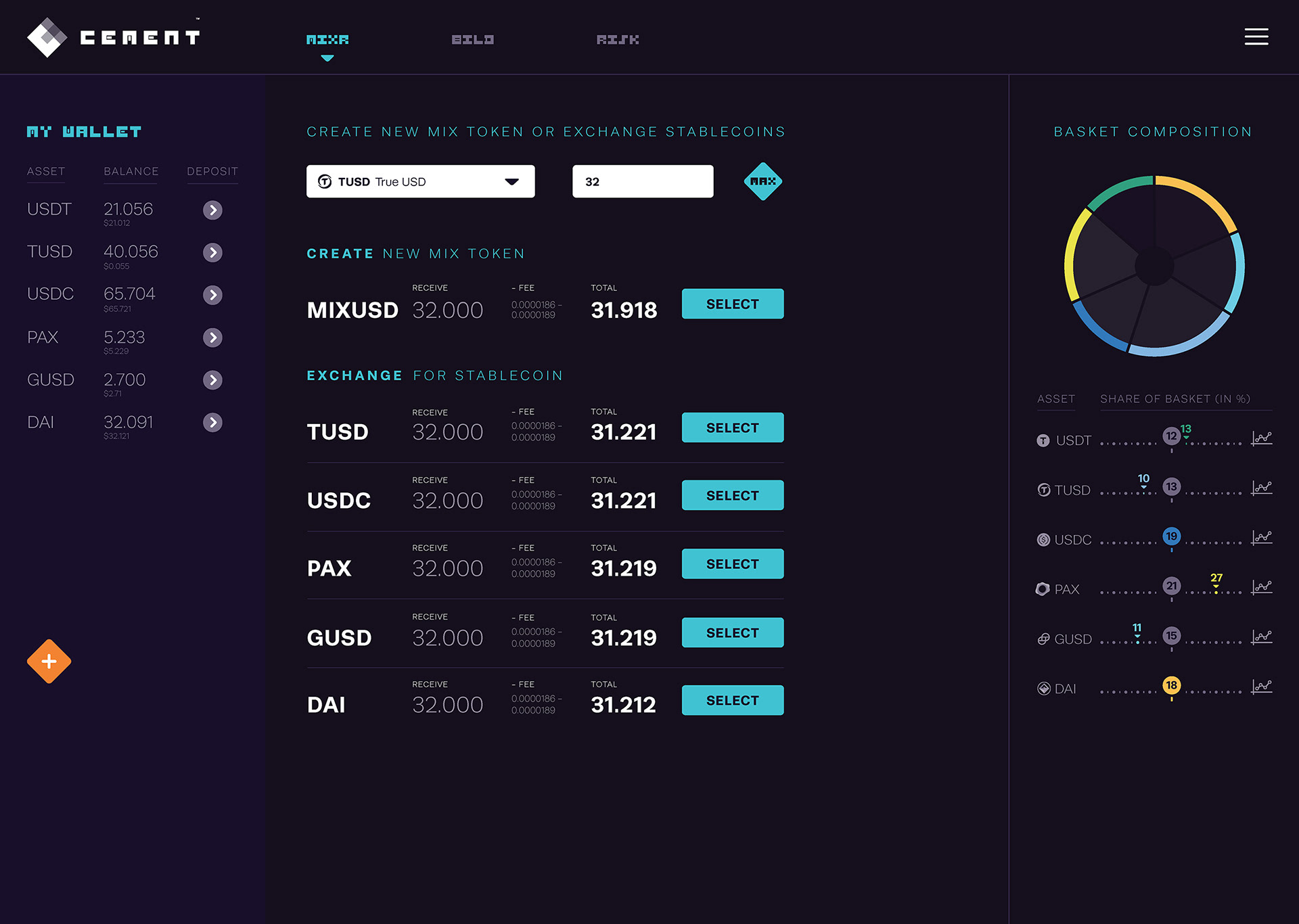
Task: Open the hamburger menu icon
Action: [1256, 37]
